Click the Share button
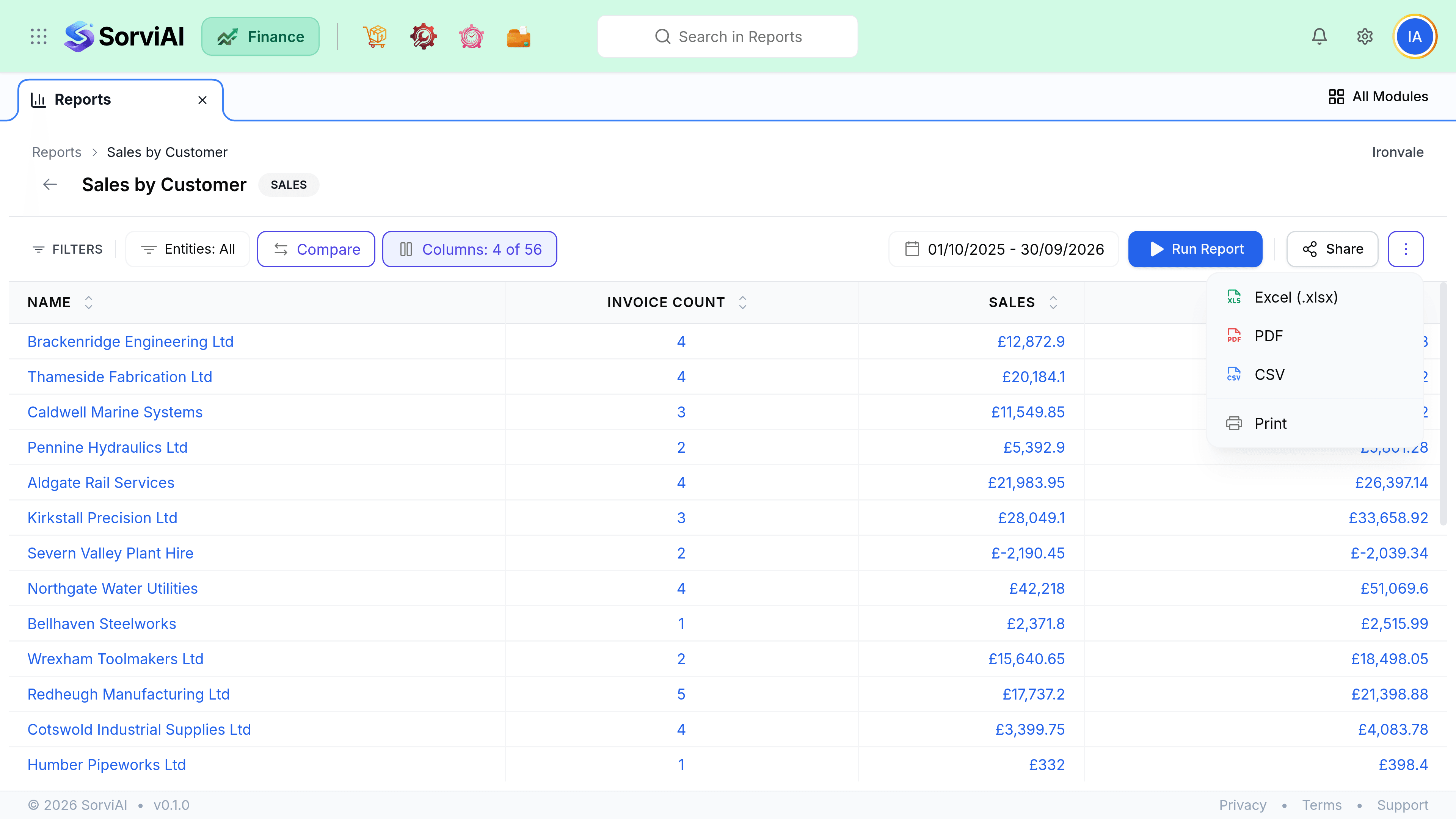The width and height of the screenshot is (1456, 819). click(1333, 249)
